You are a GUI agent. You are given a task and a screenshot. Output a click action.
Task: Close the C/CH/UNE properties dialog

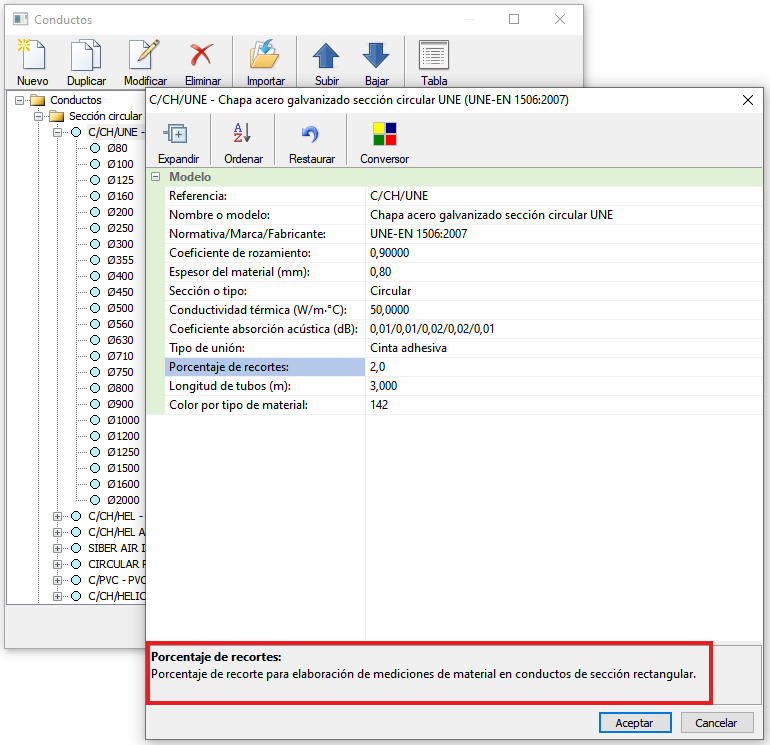click(x=747, y=100)
